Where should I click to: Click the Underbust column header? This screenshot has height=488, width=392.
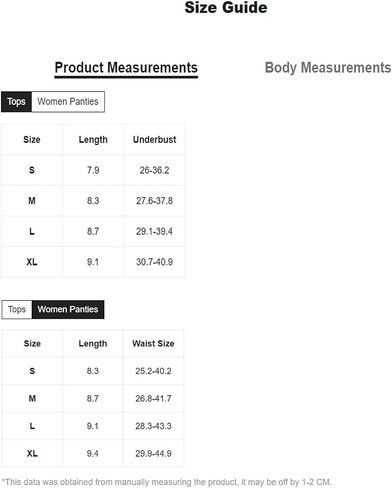click(154, 140)
